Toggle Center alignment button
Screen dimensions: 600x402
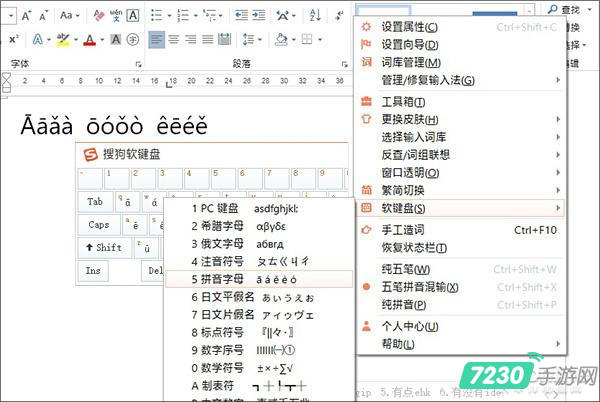[x=174, y=39]
